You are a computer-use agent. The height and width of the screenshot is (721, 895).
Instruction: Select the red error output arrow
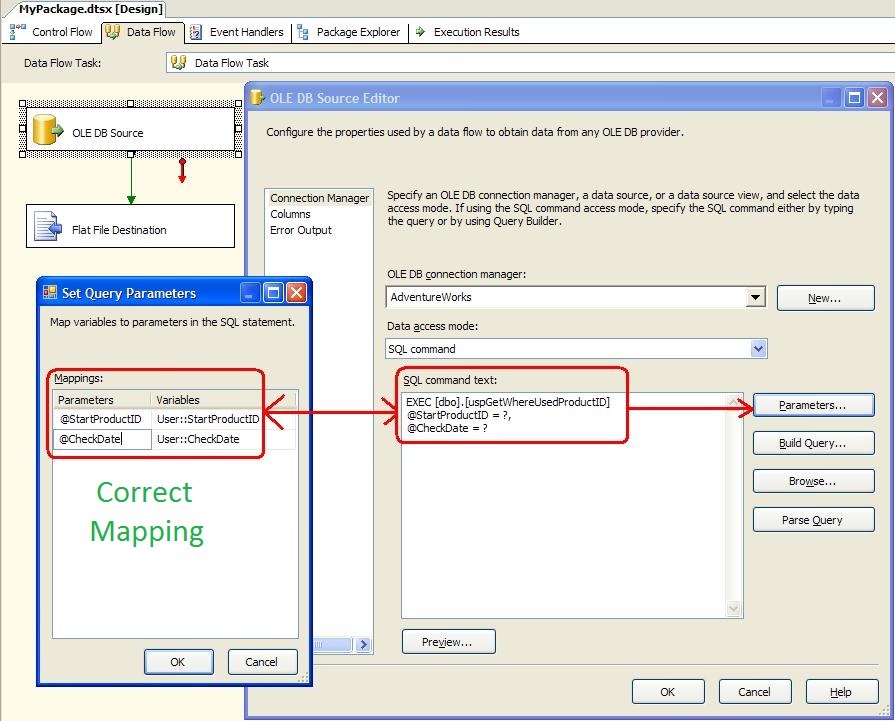click(x=181, y=171)
